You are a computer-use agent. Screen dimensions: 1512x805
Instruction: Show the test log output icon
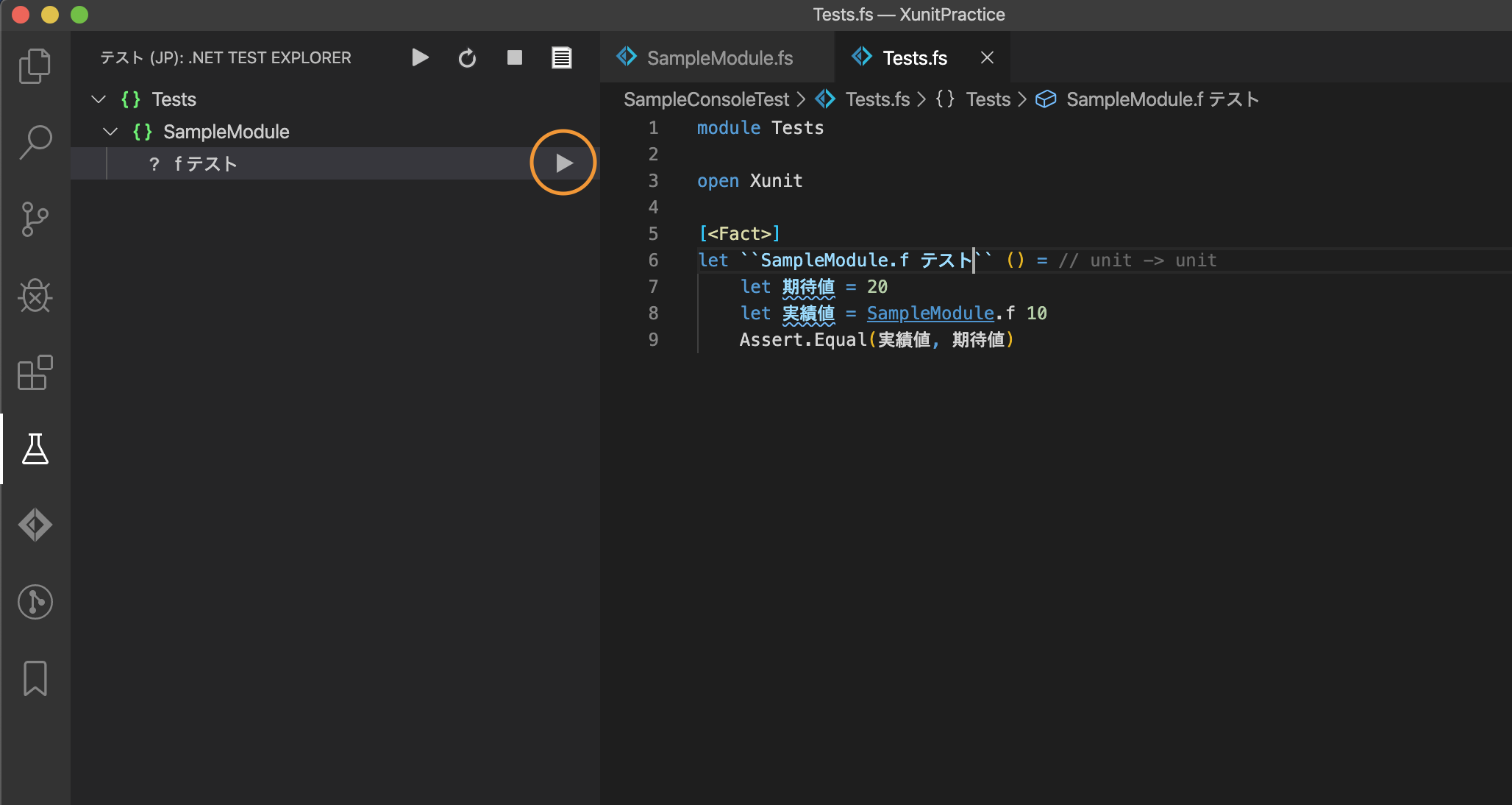click(562, 57)
